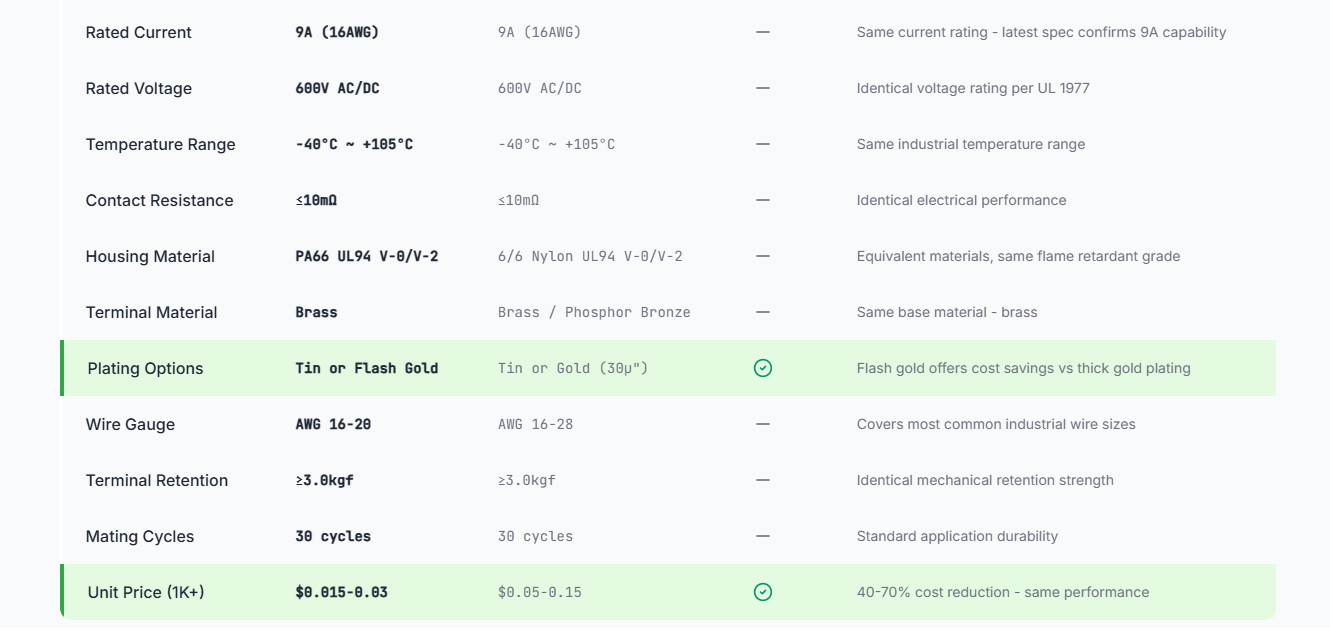
Task: Click the dash indicator in Housing Material row
Action: (763, 256)
